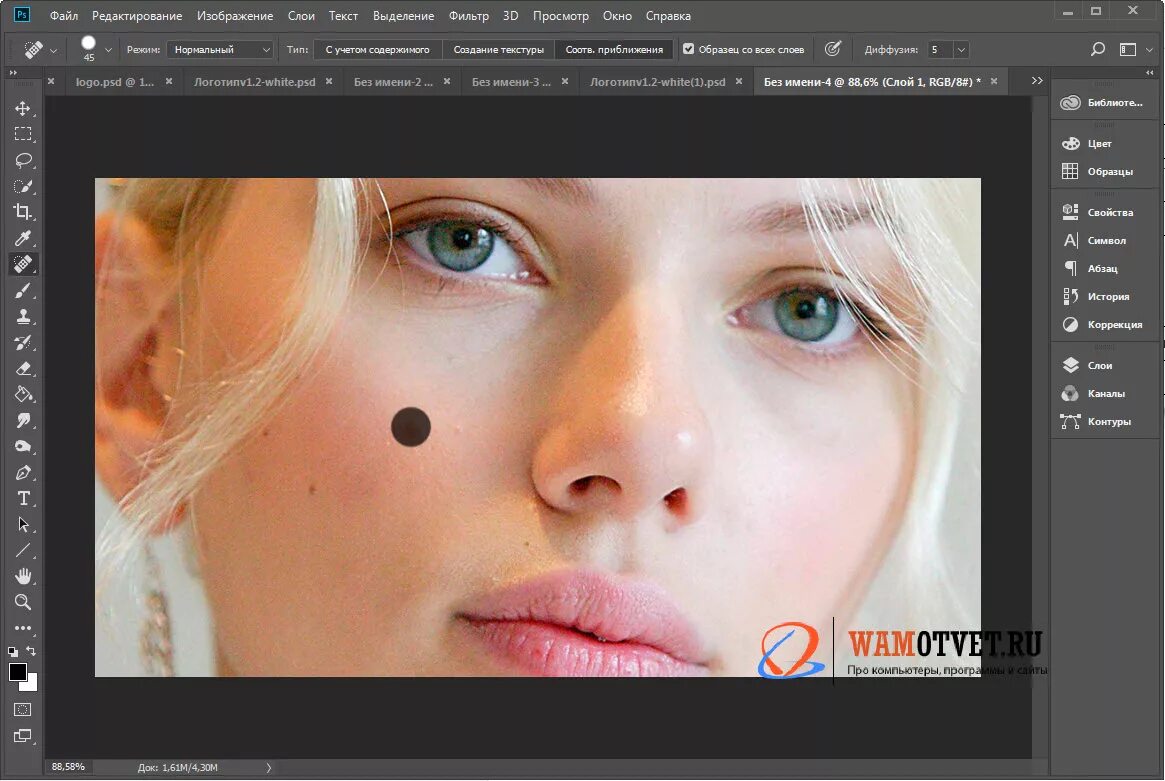
Task: Select the History Brush tool
Action: (23, 343)
